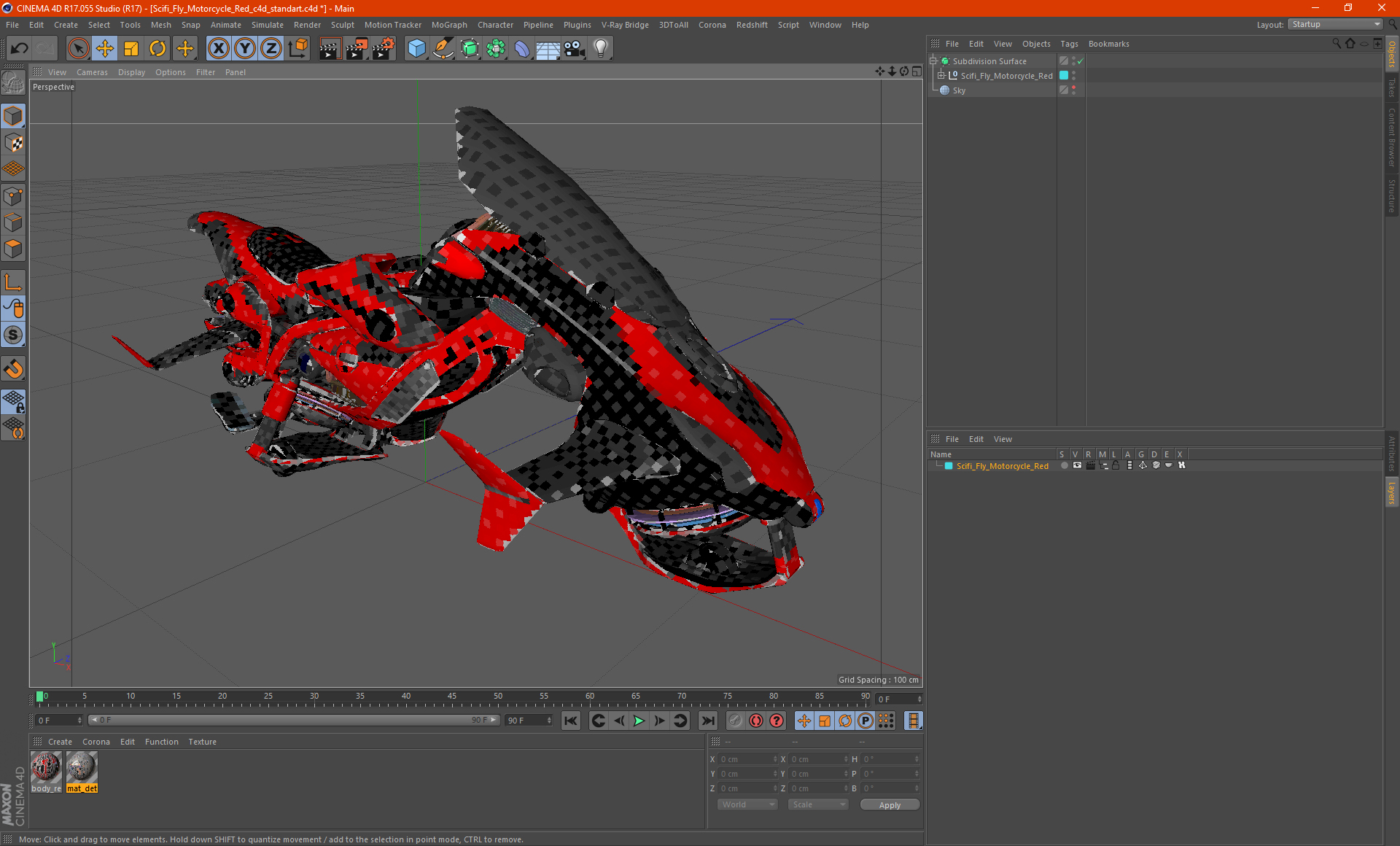Open the Layout Startup dropdown
The width and height of the screenshot is (1400, 846).
pyautogui.click(x=1336, y=25)
